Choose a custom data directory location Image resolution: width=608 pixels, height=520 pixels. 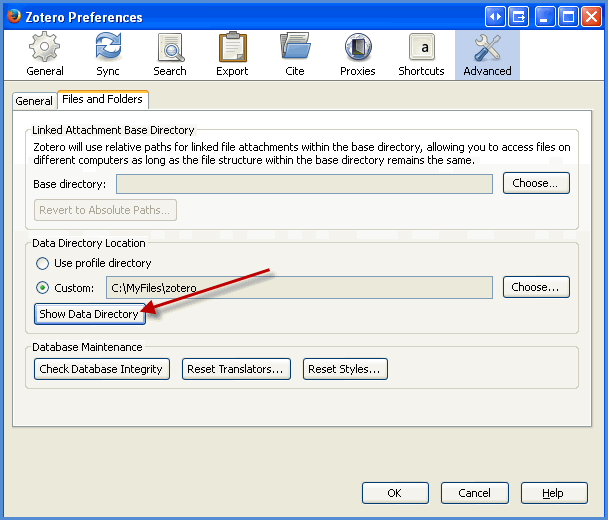click(536, 287)
